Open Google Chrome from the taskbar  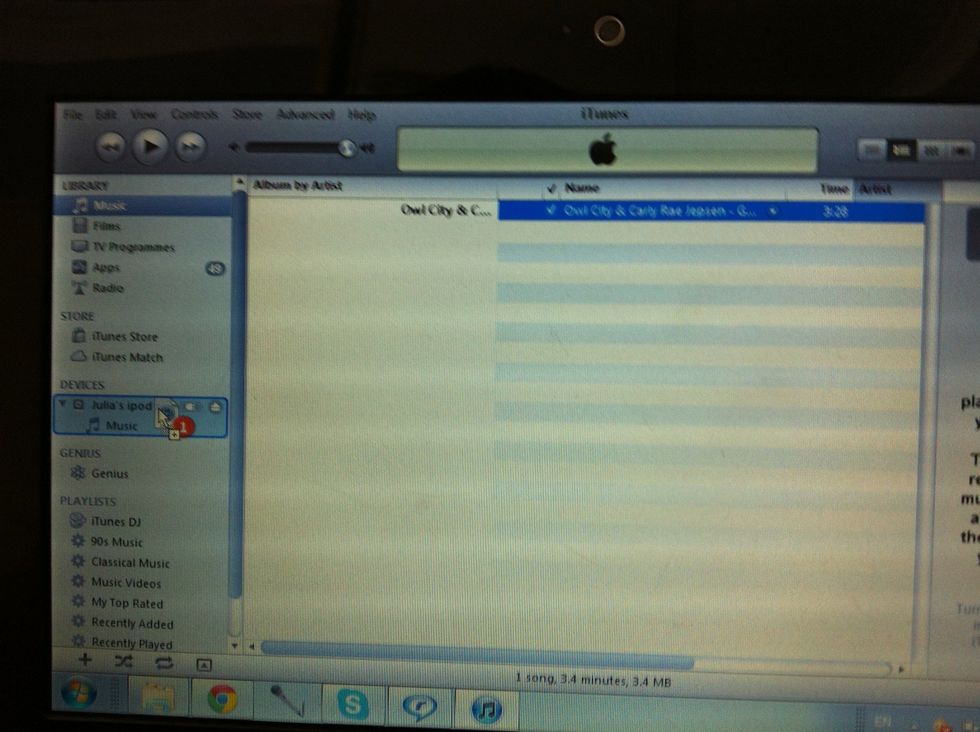click(222, 699)
